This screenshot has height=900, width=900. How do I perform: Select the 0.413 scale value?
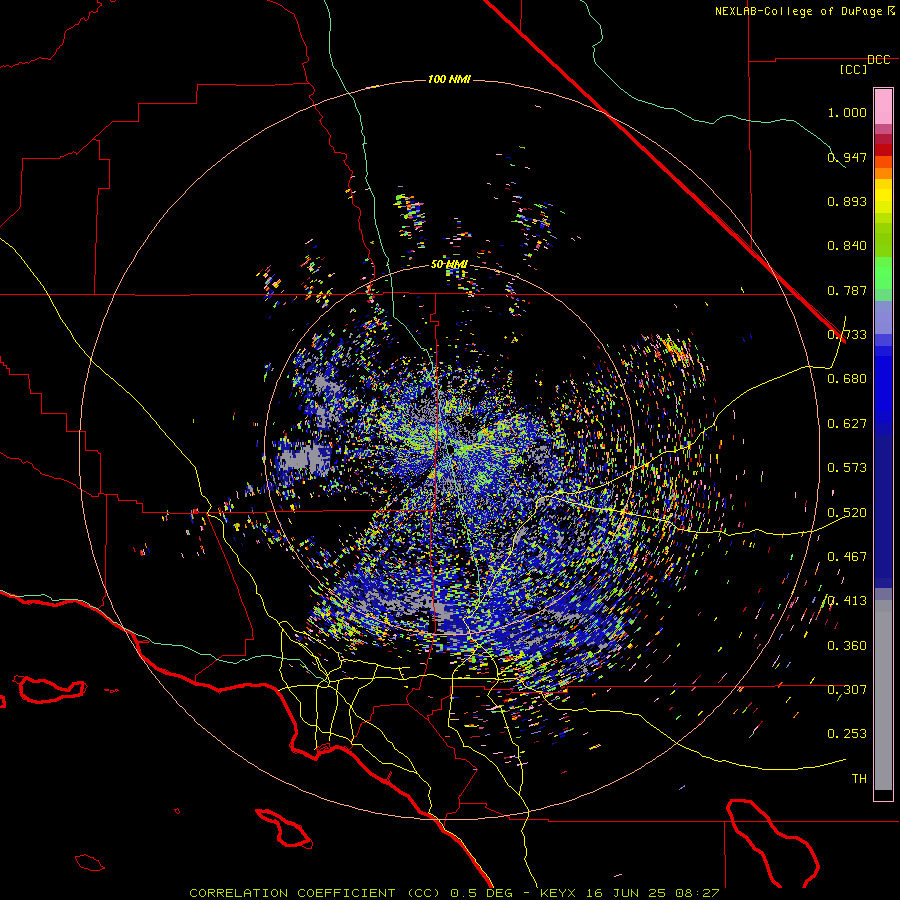click(x=847, y=601)
